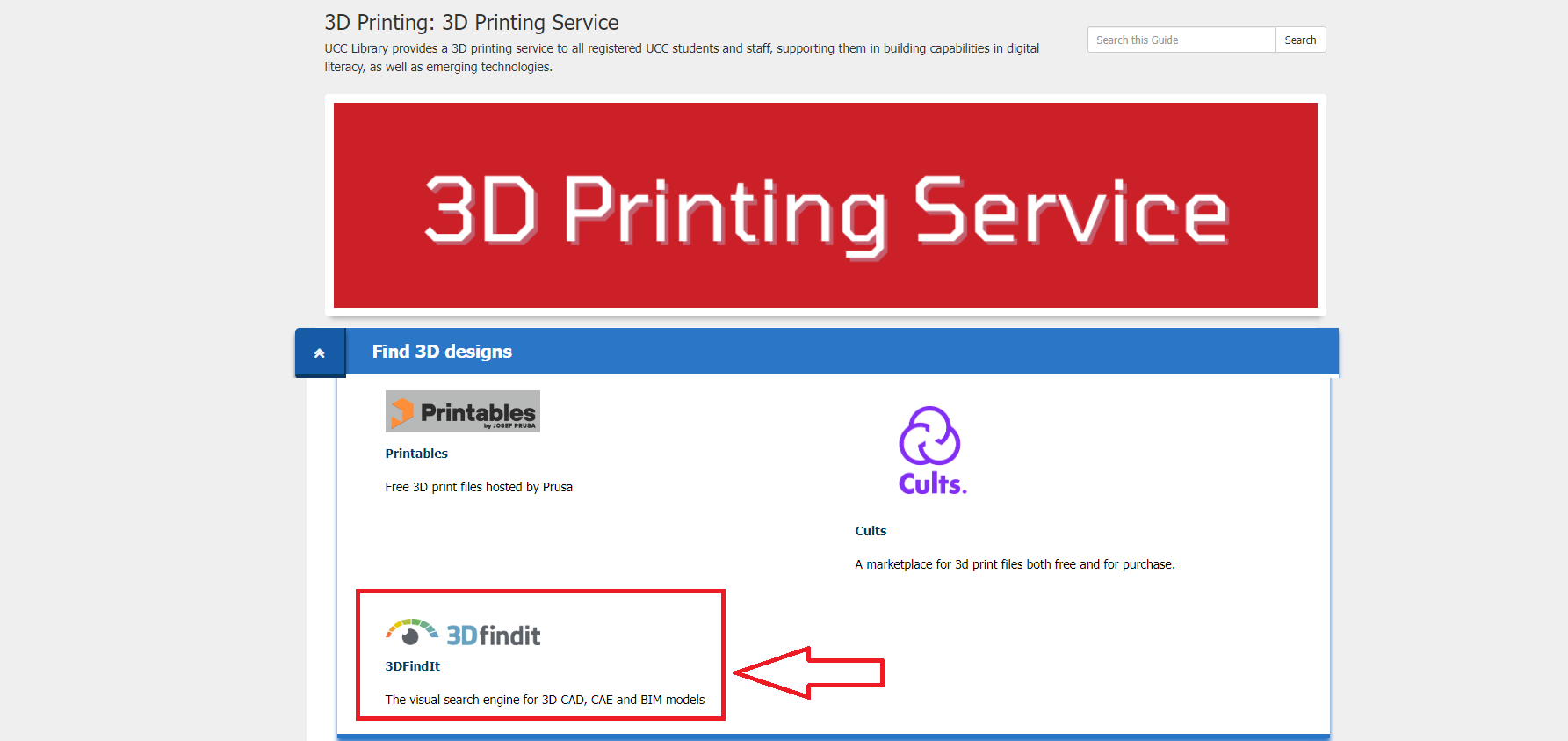Click the Free 3D print files description
1568x741 pixels.
coord(479,487)
